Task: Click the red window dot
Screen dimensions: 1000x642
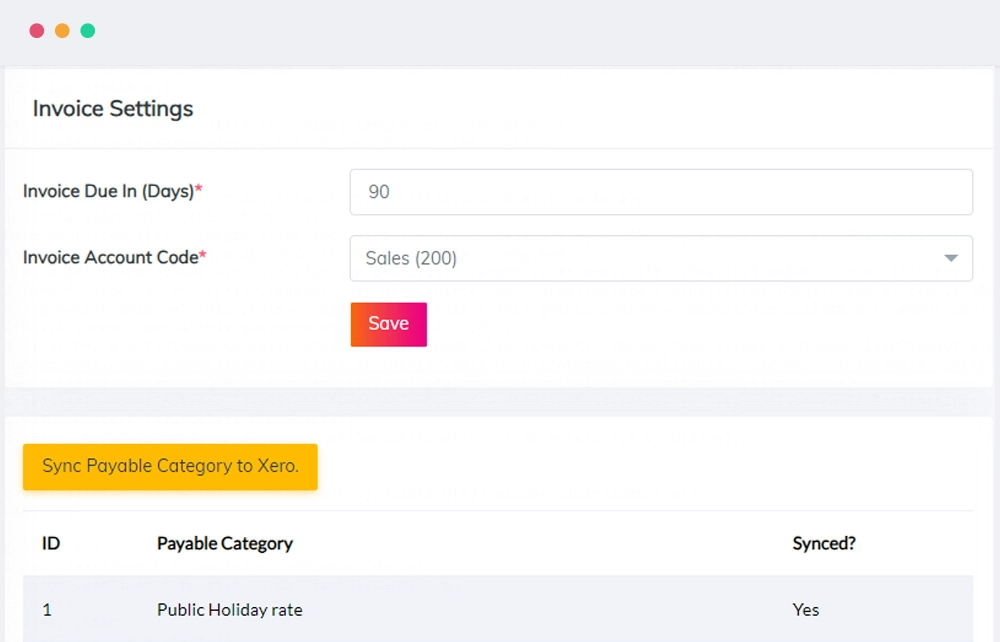Action: point(37,31)
